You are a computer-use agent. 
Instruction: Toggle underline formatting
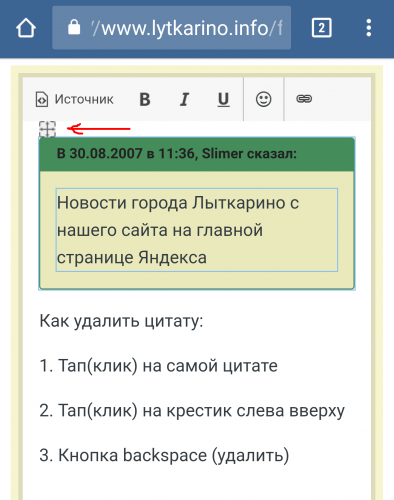pos(223,99)
